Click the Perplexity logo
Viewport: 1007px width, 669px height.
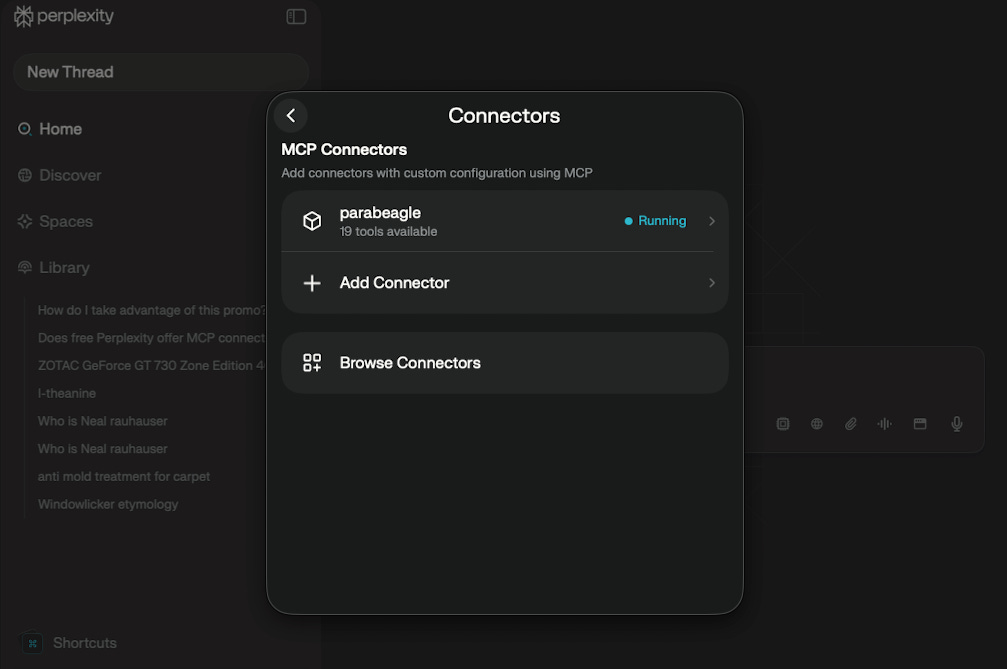pos(64,16)
